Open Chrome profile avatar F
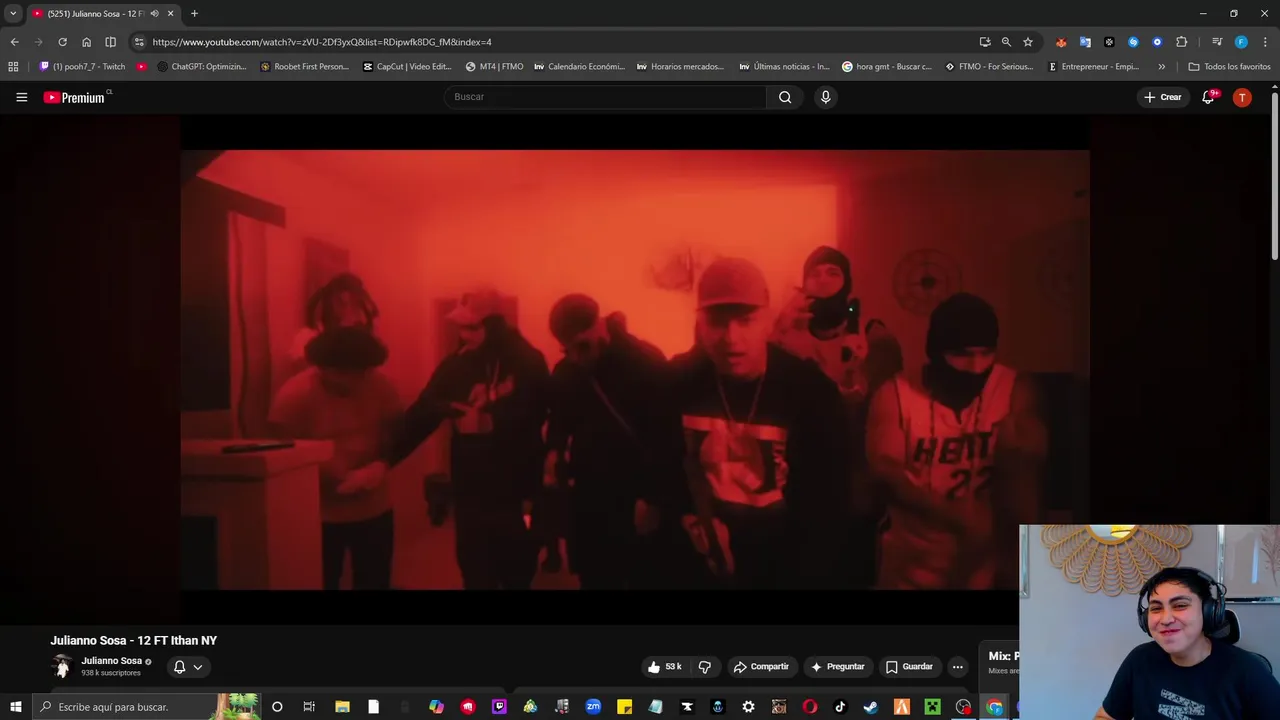 click(1241, 42)
